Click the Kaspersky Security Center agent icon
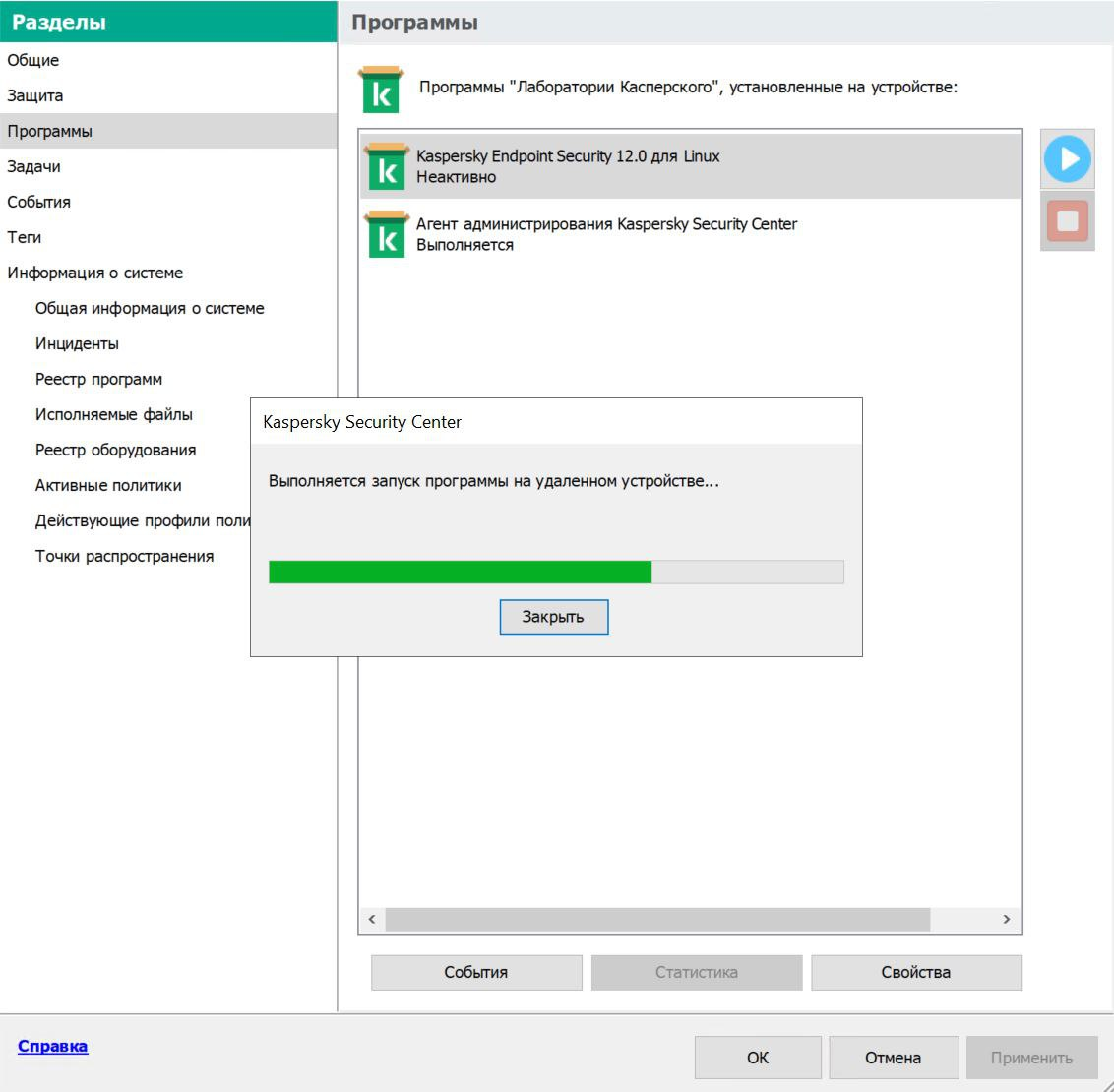This screenshot has height=1092, width=1114. [x=387, y=234]
